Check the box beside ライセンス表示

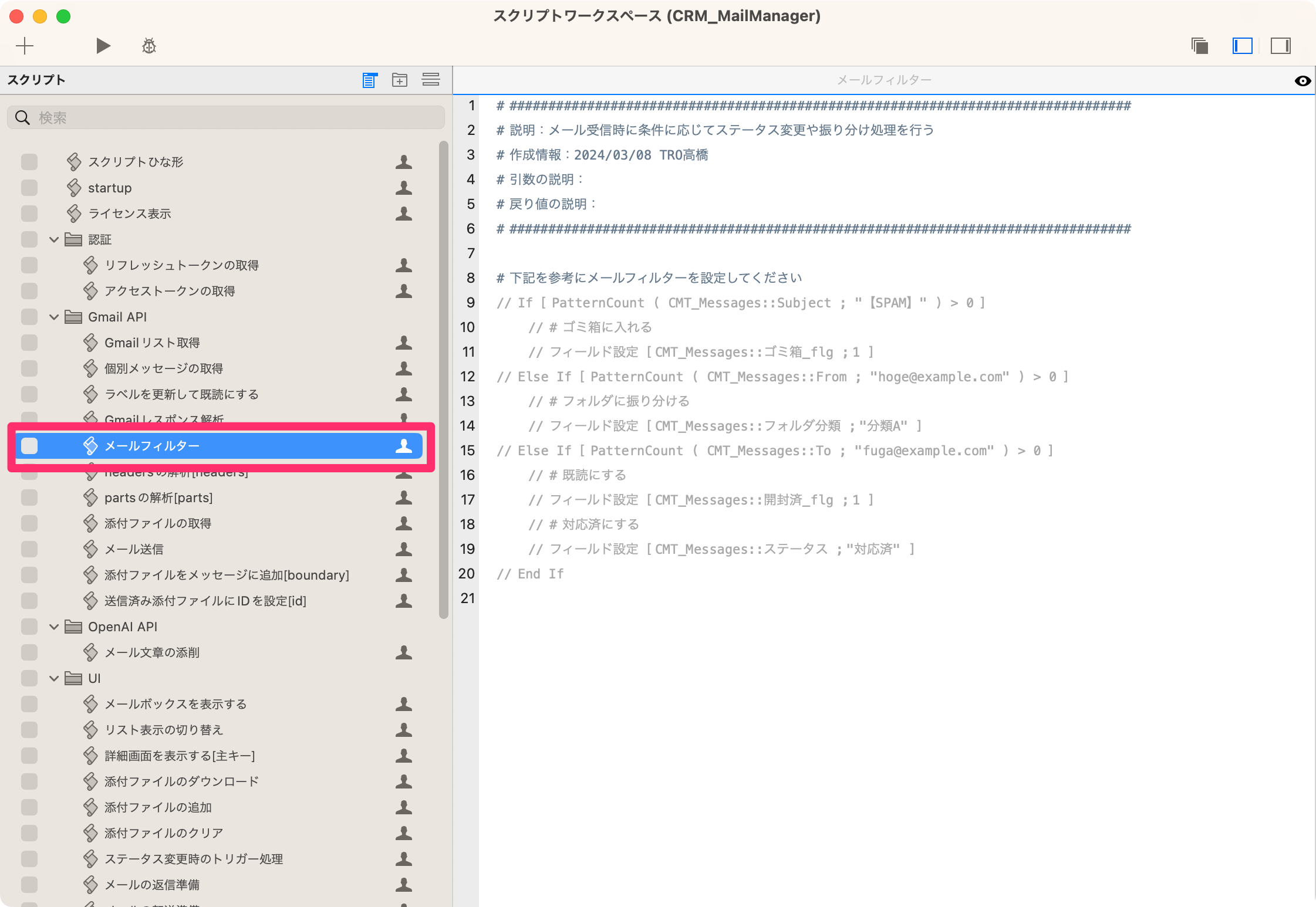click(29, 214)
